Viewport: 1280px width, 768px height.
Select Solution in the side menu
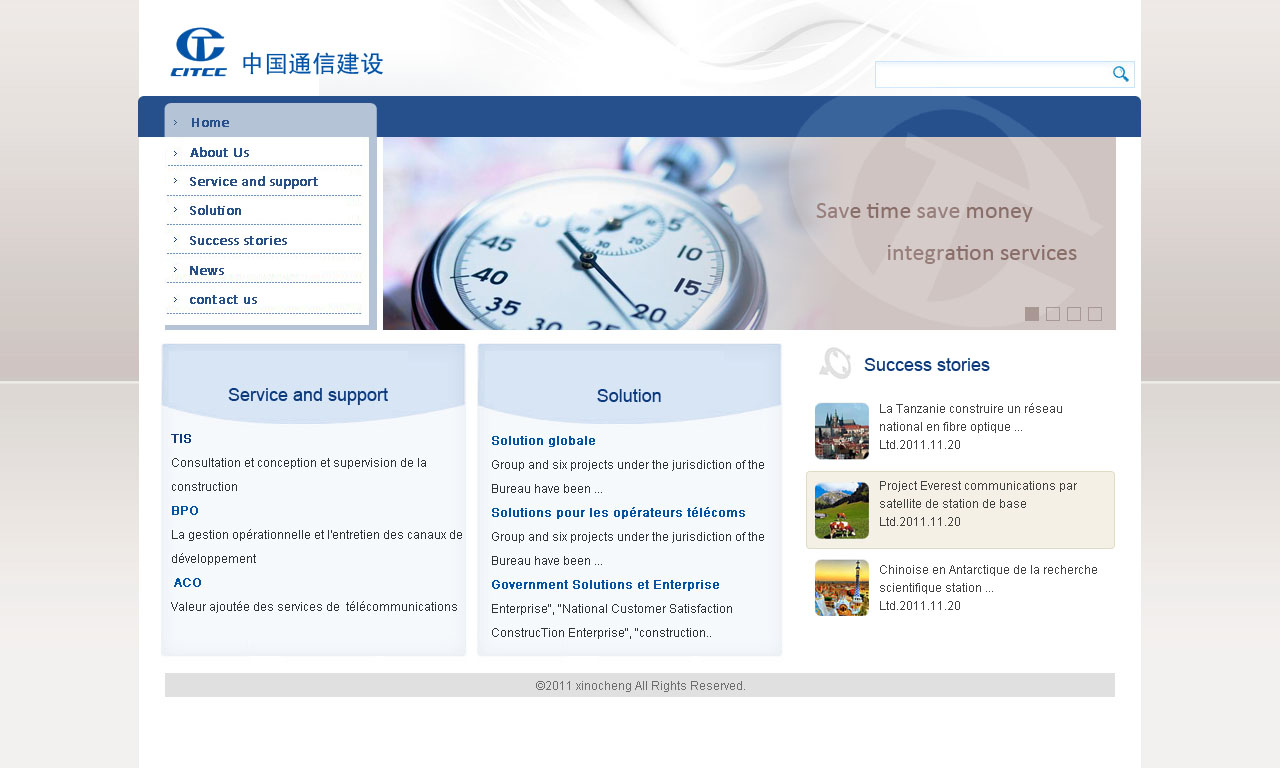click(x=215, y=211)
